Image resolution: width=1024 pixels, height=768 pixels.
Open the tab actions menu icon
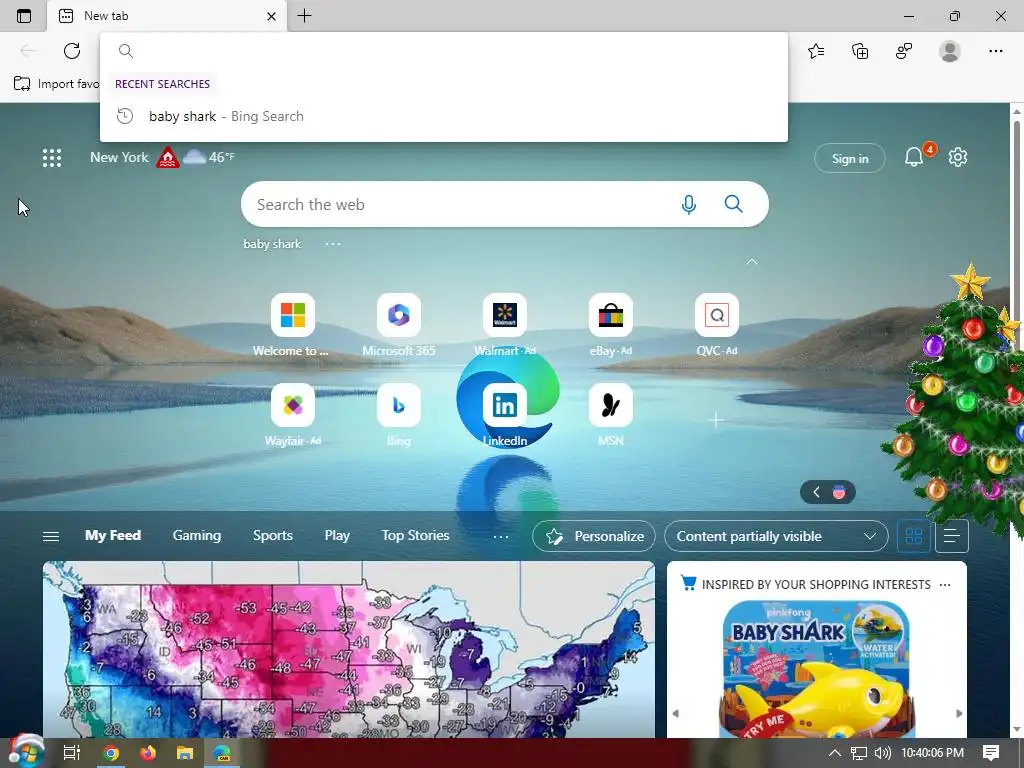[24, 16]
